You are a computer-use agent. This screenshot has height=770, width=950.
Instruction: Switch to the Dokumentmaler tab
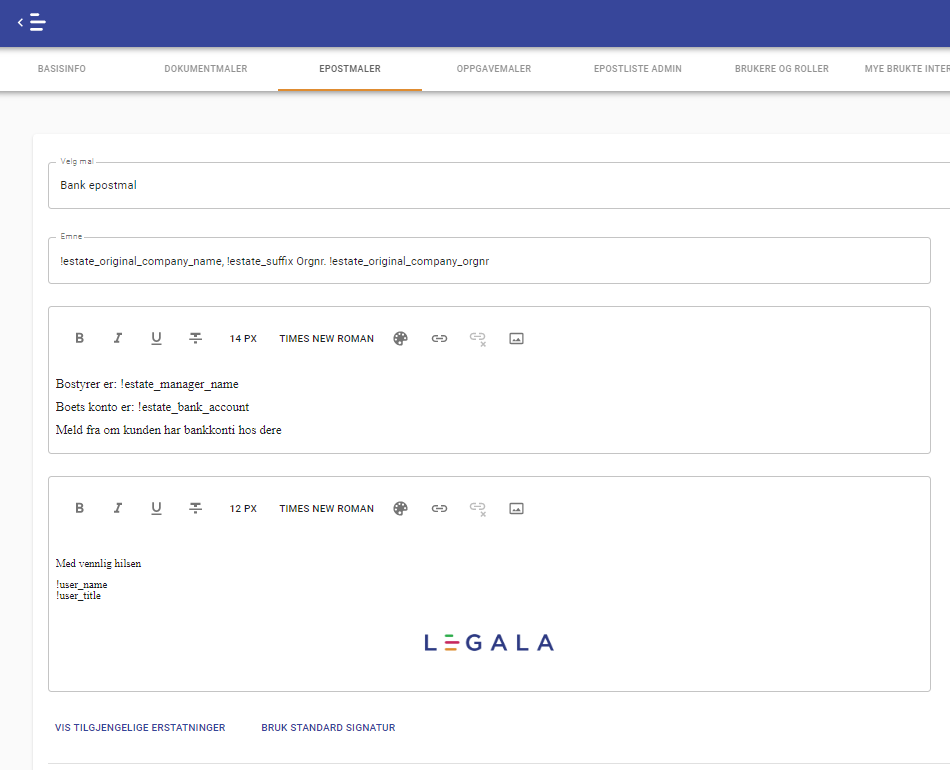pos(205,69)
